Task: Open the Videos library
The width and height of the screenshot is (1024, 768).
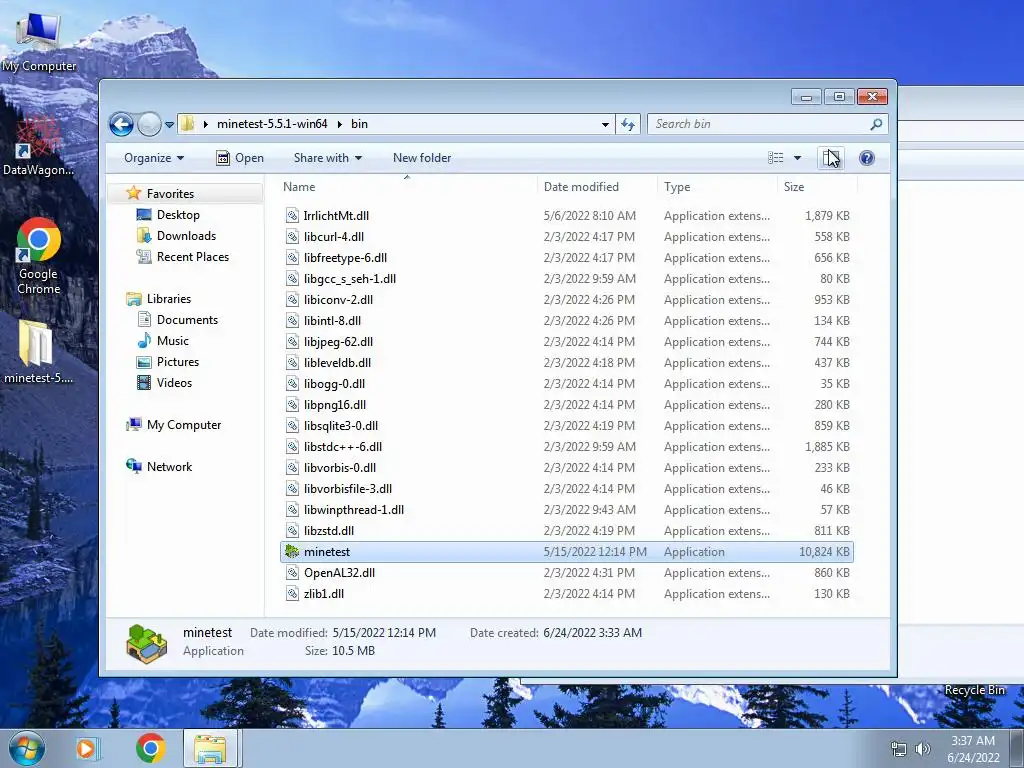Action: click(x=174, y=383)
